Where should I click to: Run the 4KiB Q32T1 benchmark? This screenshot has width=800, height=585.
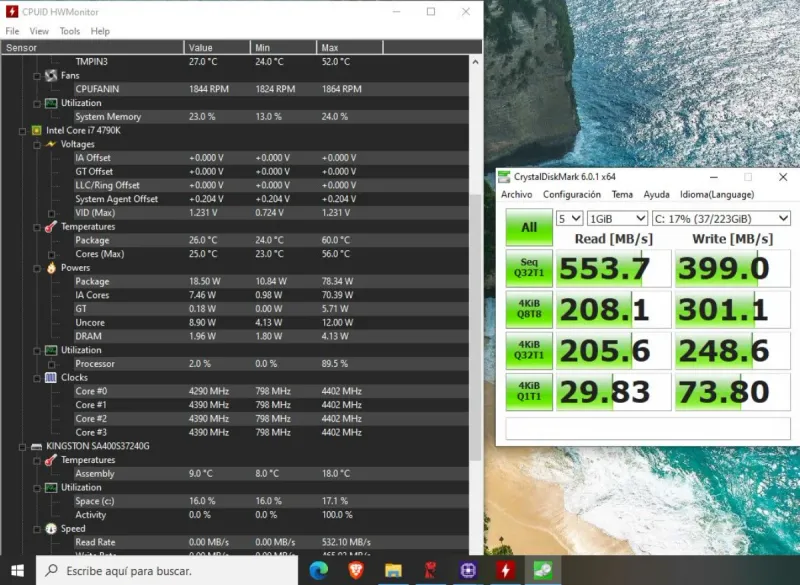[529, 350]
